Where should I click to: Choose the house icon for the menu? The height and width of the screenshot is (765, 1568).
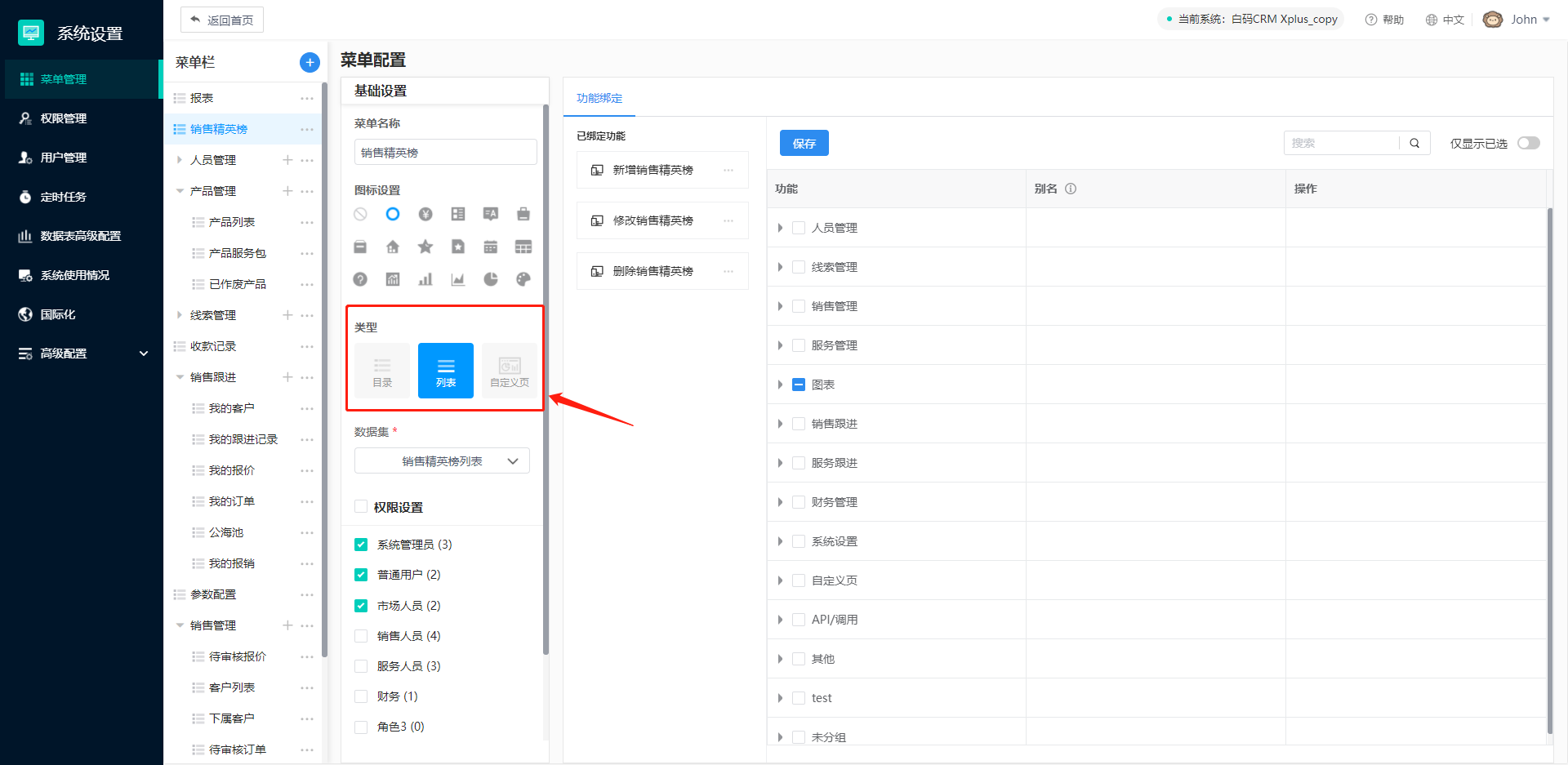coord(393,247)
